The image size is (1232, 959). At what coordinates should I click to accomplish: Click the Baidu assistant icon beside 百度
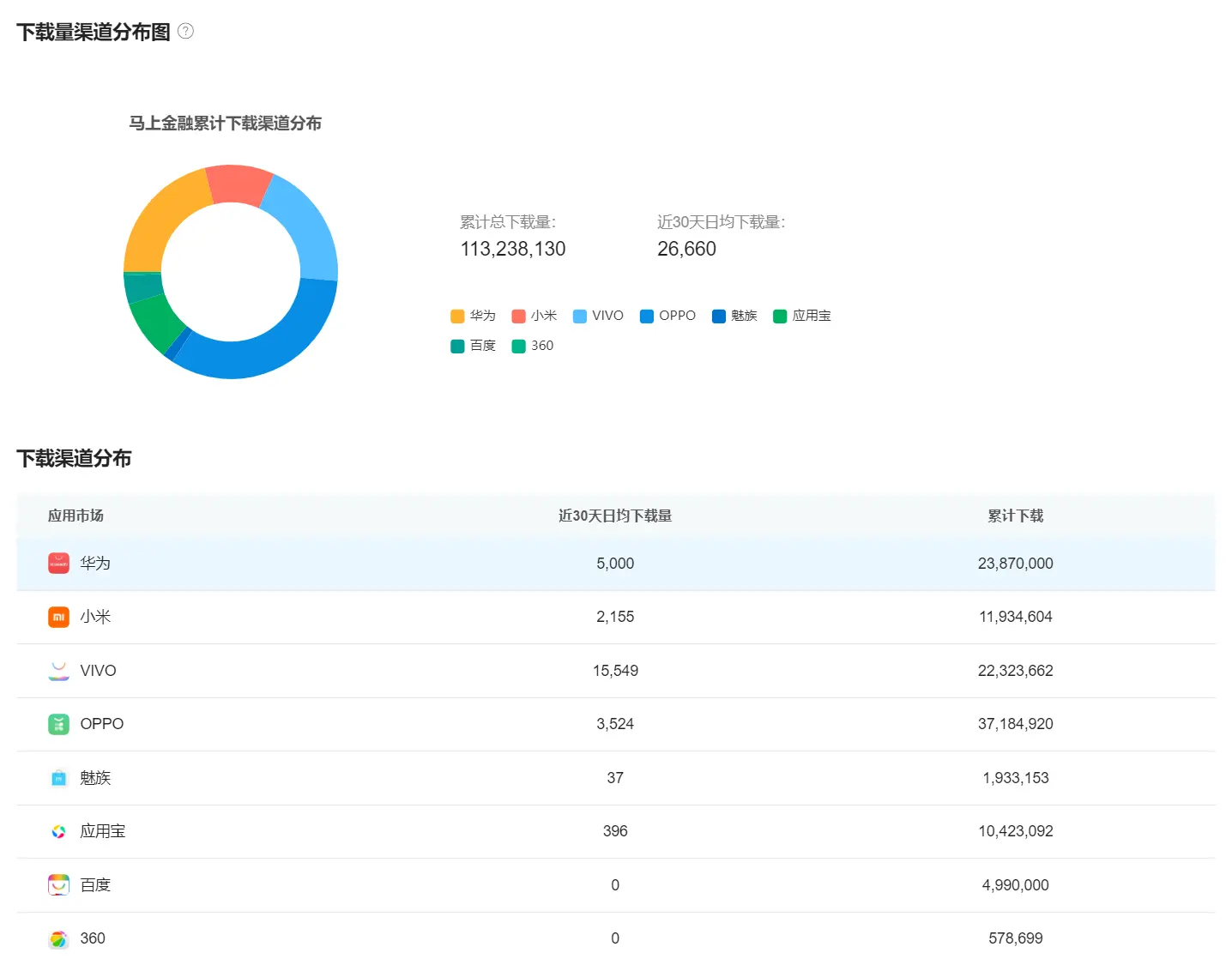pos(57,884)
